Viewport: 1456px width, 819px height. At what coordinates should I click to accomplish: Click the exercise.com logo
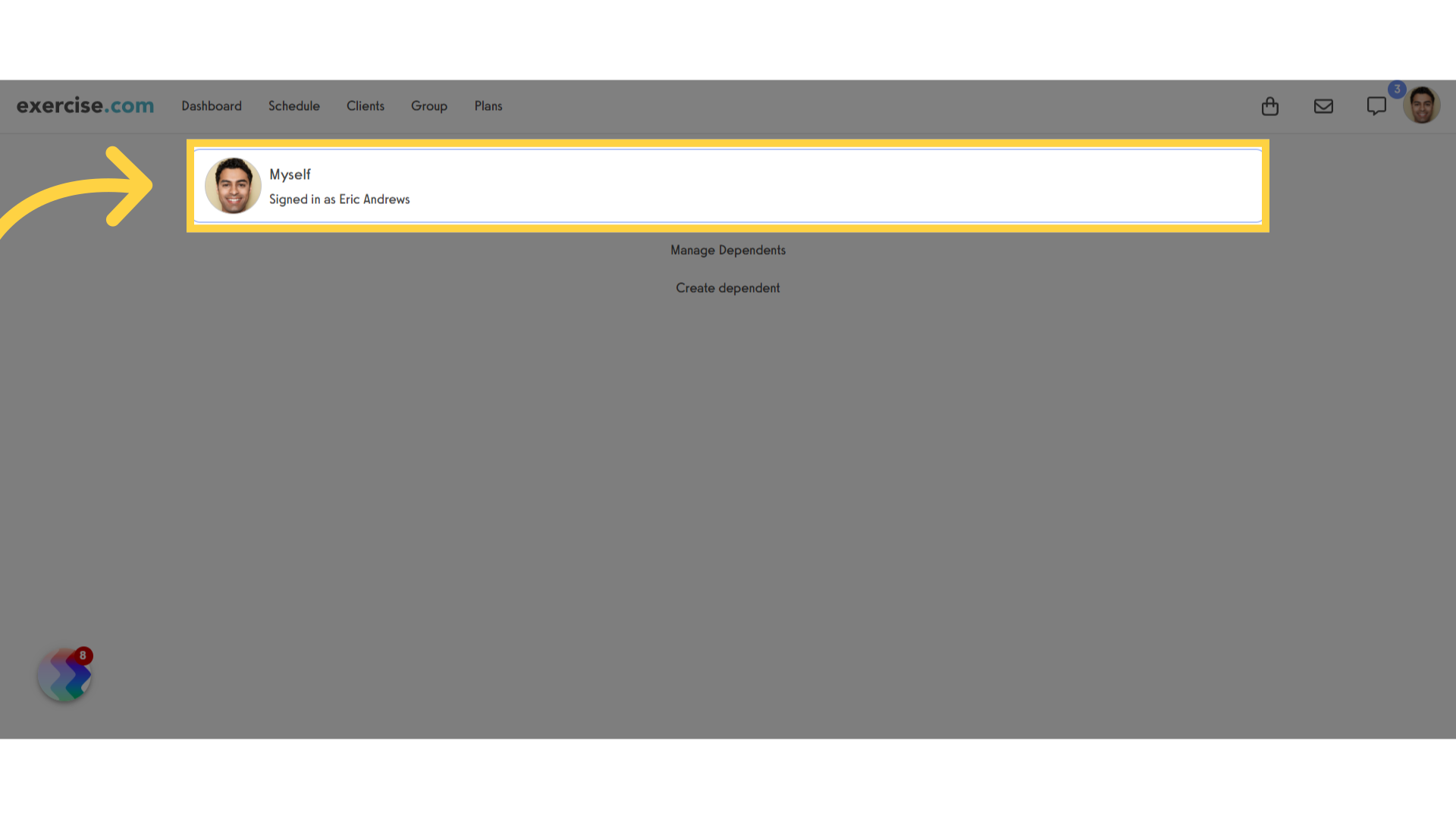tap(85, 105)
